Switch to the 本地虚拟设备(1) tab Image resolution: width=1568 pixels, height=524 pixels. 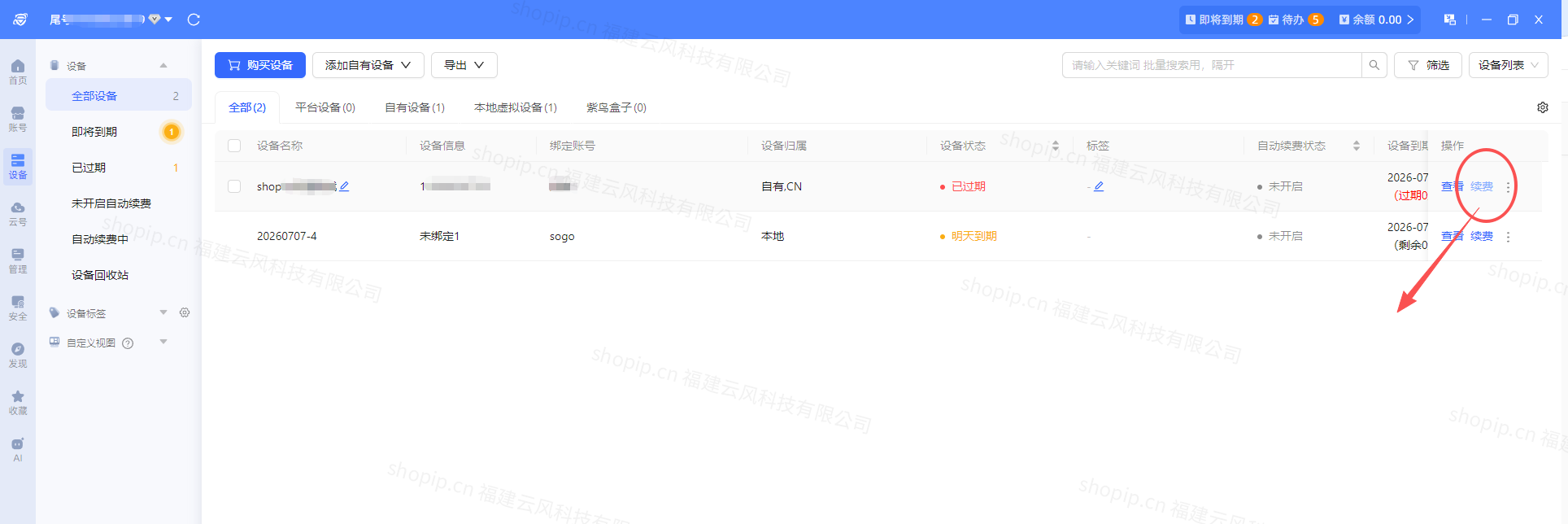[516, 107]
